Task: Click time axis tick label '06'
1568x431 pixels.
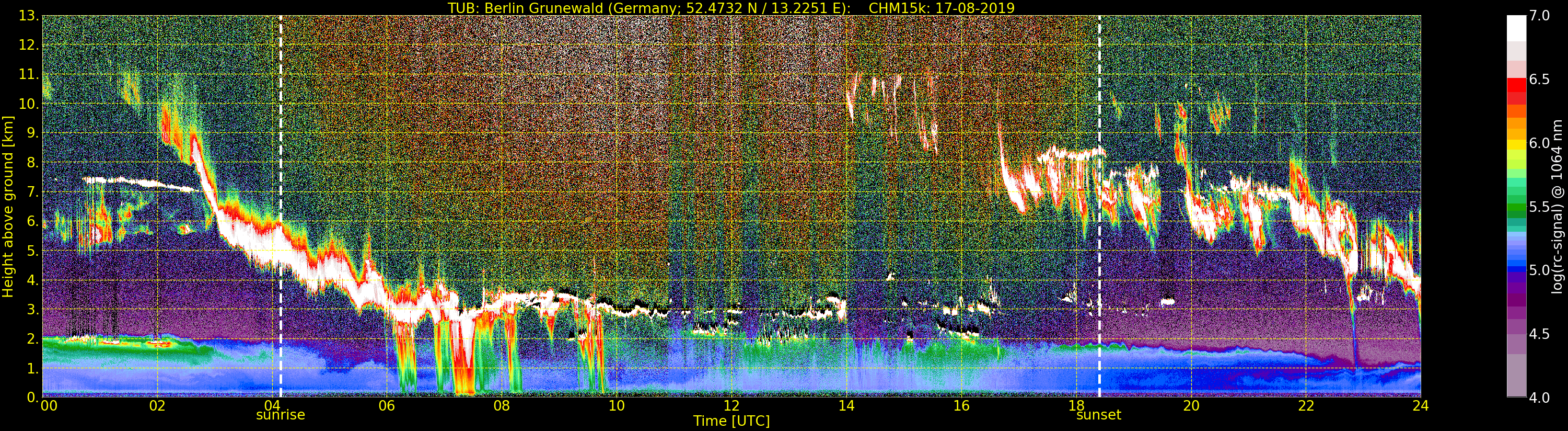Action: [387, 405]
